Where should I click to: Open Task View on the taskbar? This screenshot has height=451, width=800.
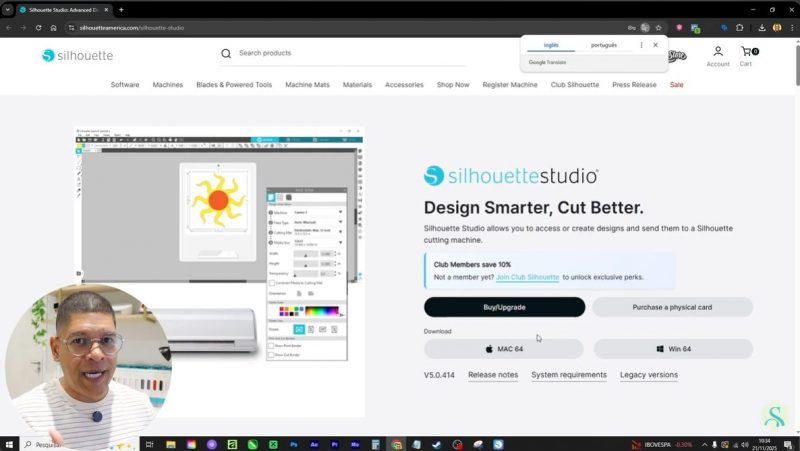[x=149, y=444]
